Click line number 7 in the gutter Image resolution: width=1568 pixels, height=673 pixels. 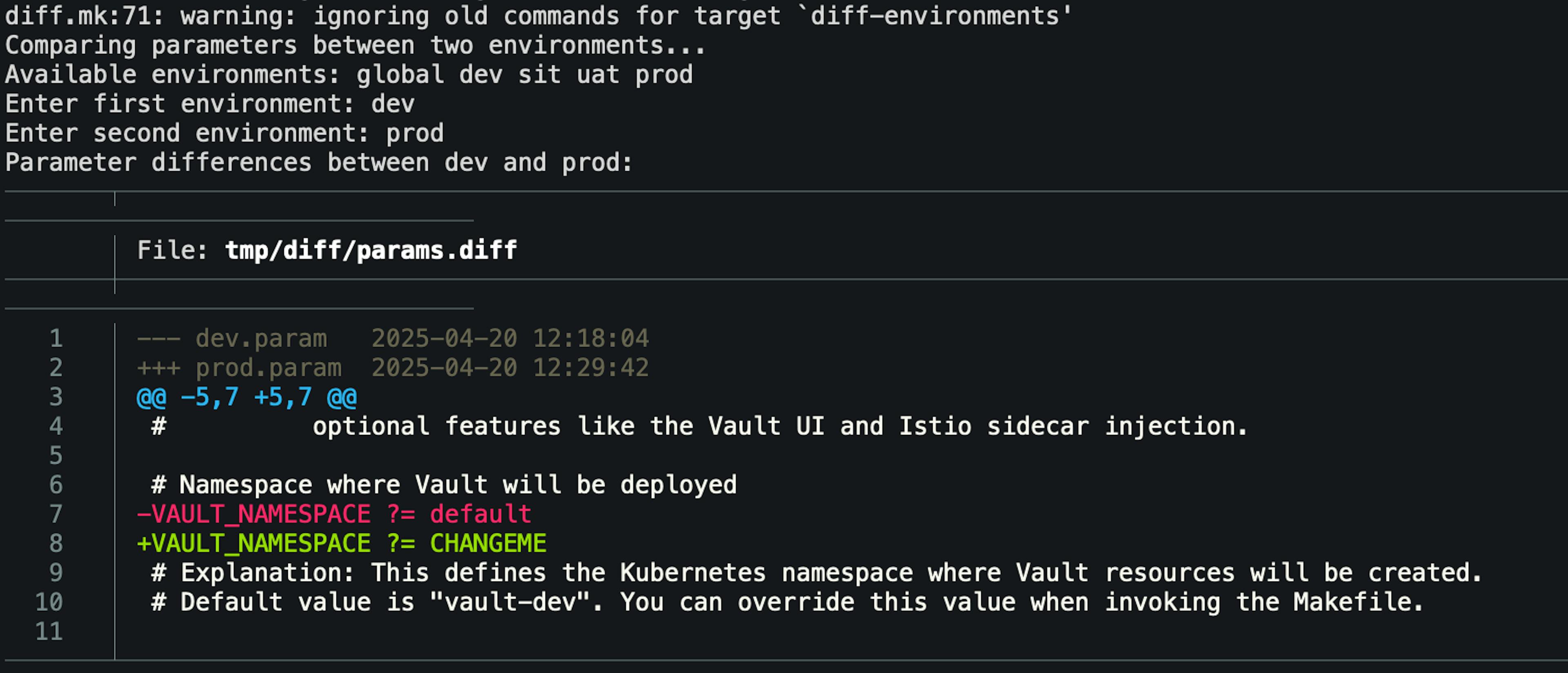[x=56, y=514]
